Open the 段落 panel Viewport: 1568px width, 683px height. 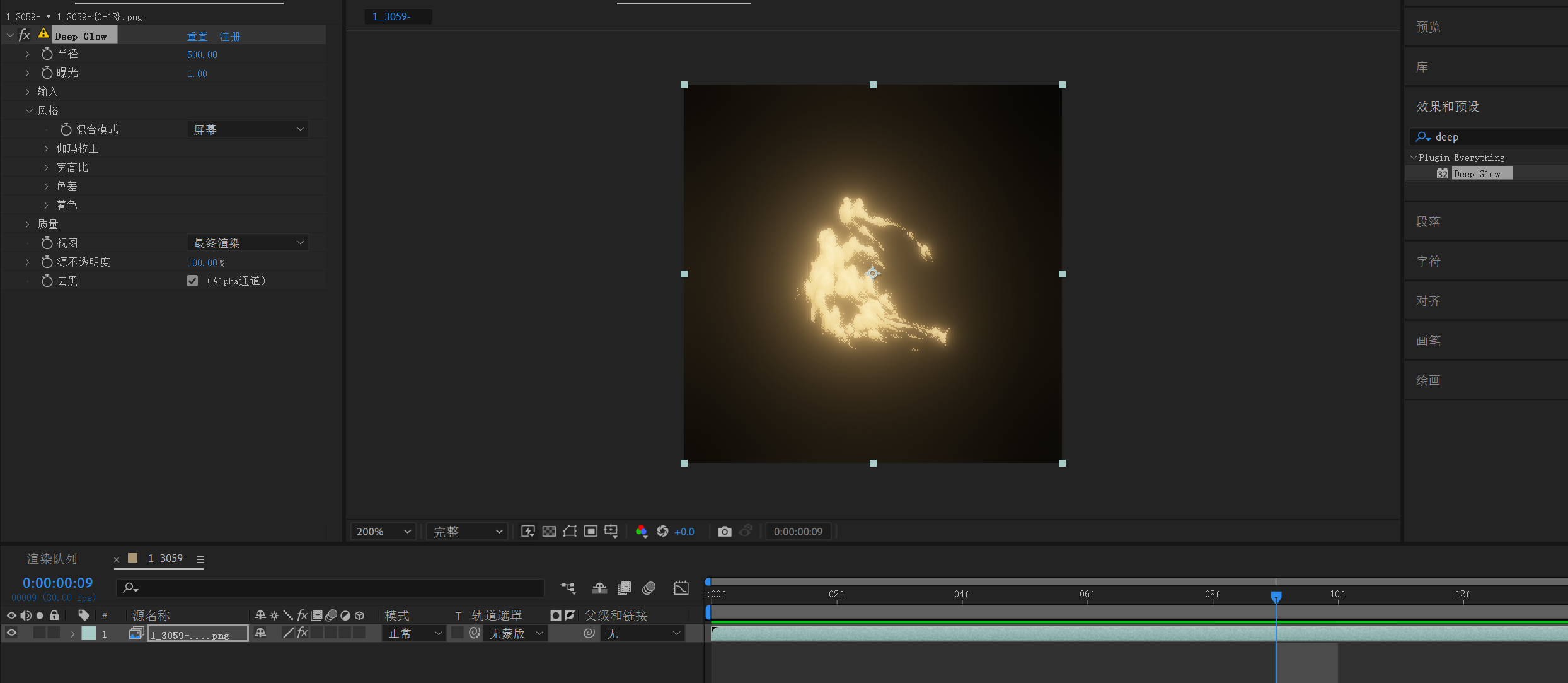(x=1428, y=221)
